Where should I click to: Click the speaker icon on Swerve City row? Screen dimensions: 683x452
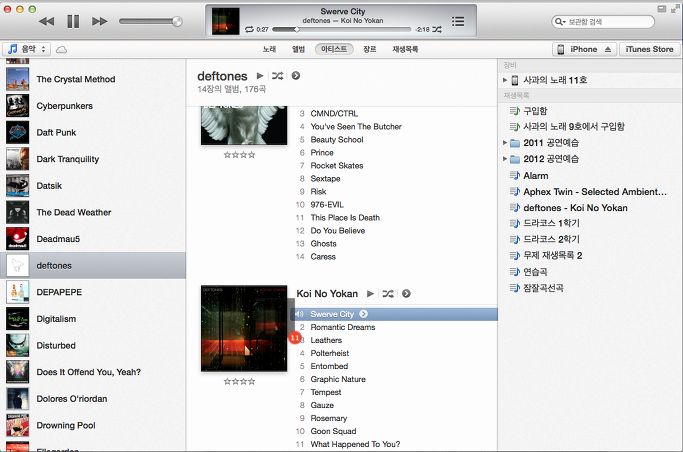(x=300, y=314)
